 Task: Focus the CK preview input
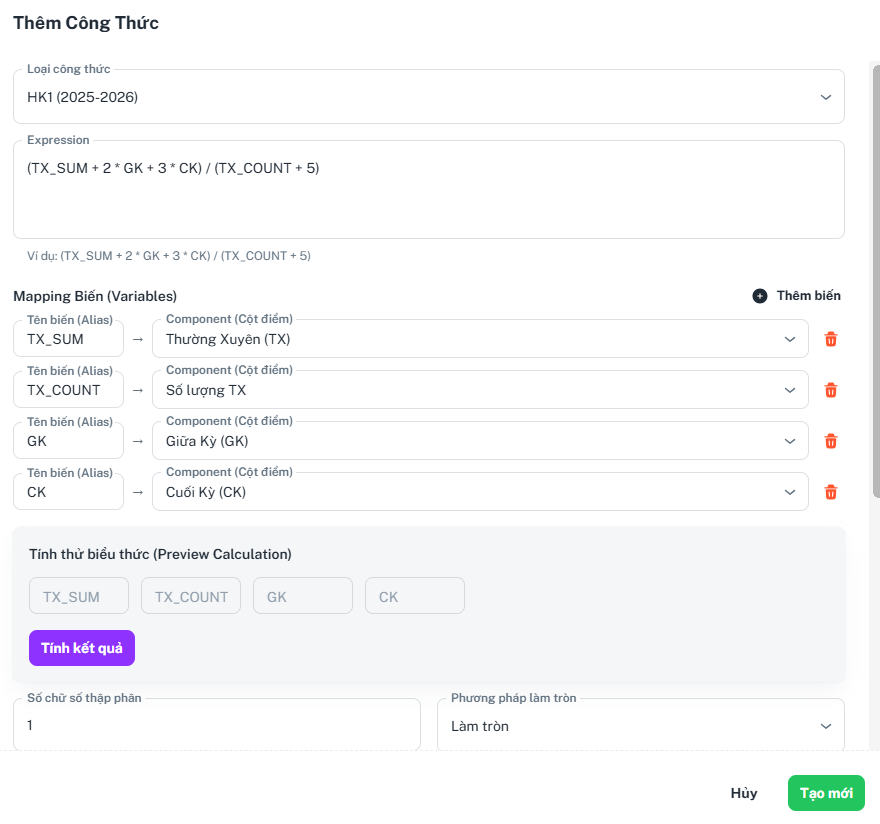pos(415,596)
